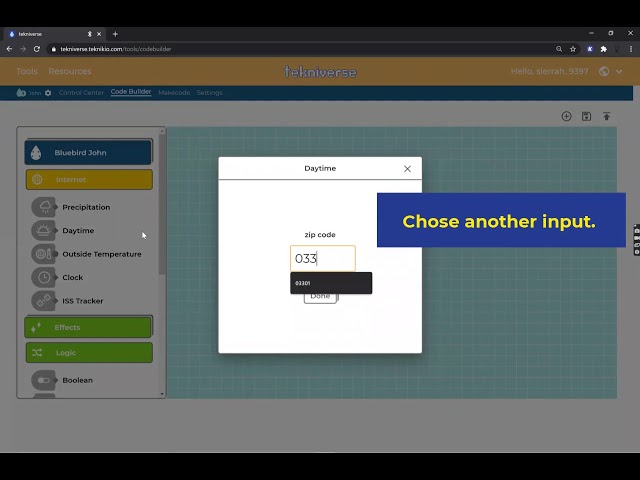Open the Chrome three-dot menu
This screenshot has width=640, height=480.
tap(631, 49)
